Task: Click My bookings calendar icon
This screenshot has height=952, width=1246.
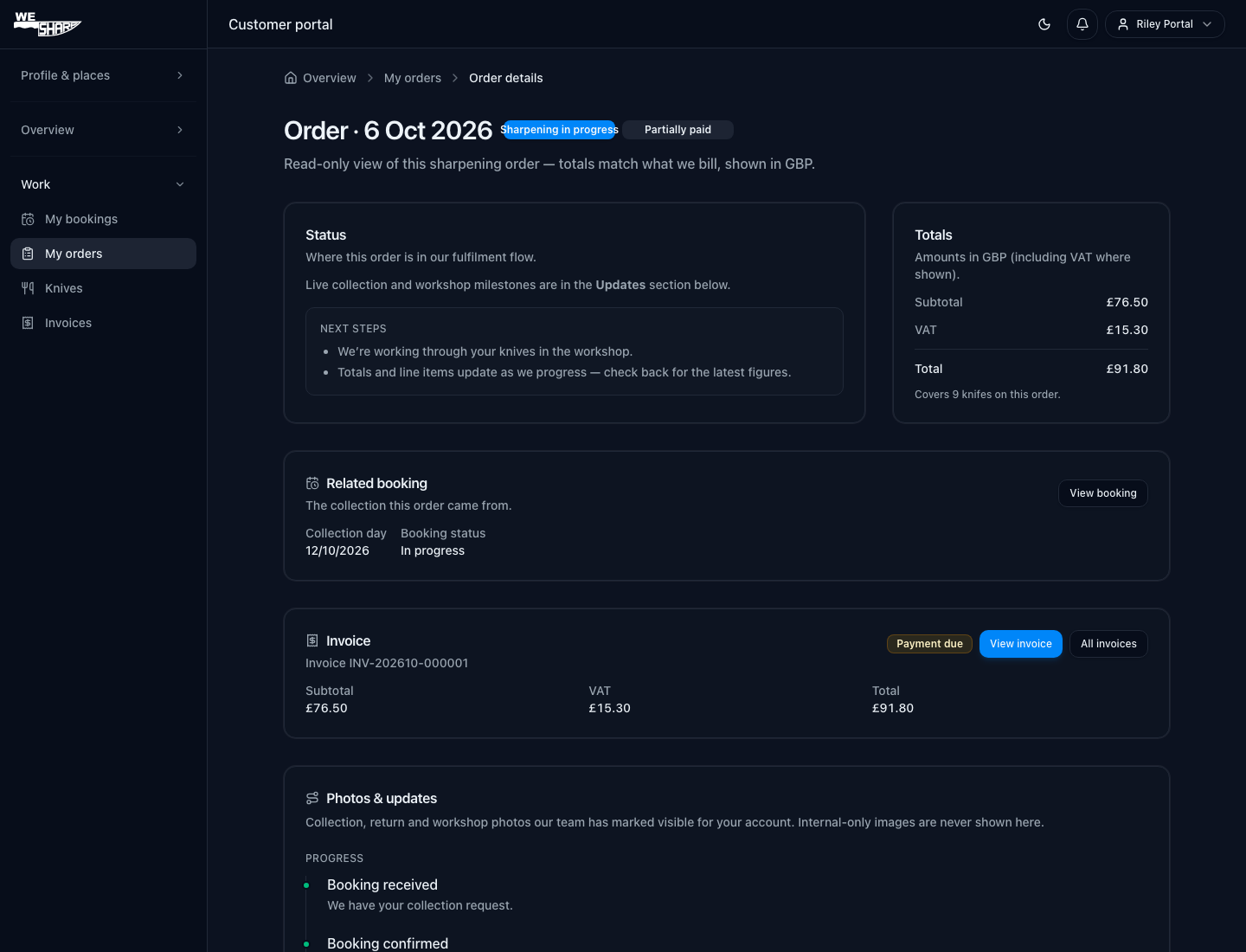Action: click(x=28, y=219)
